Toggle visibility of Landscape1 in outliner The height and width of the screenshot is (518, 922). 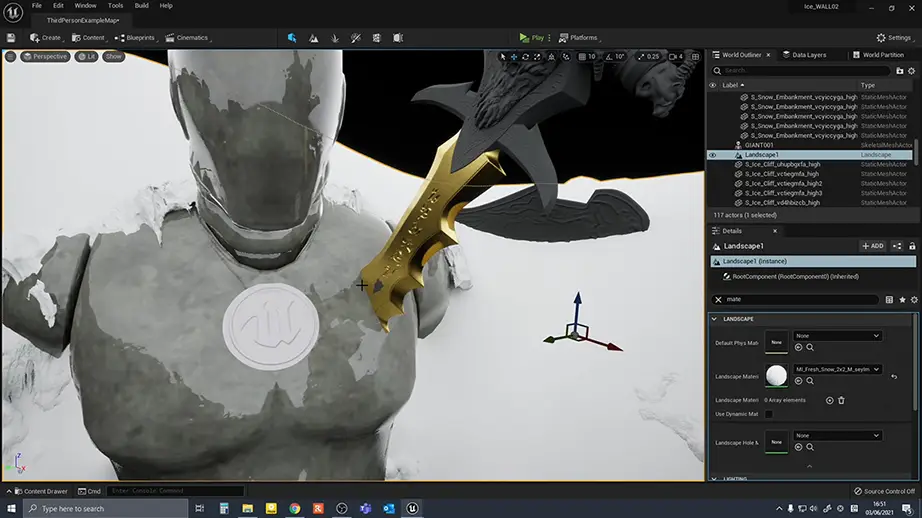(x=713, y=155)
